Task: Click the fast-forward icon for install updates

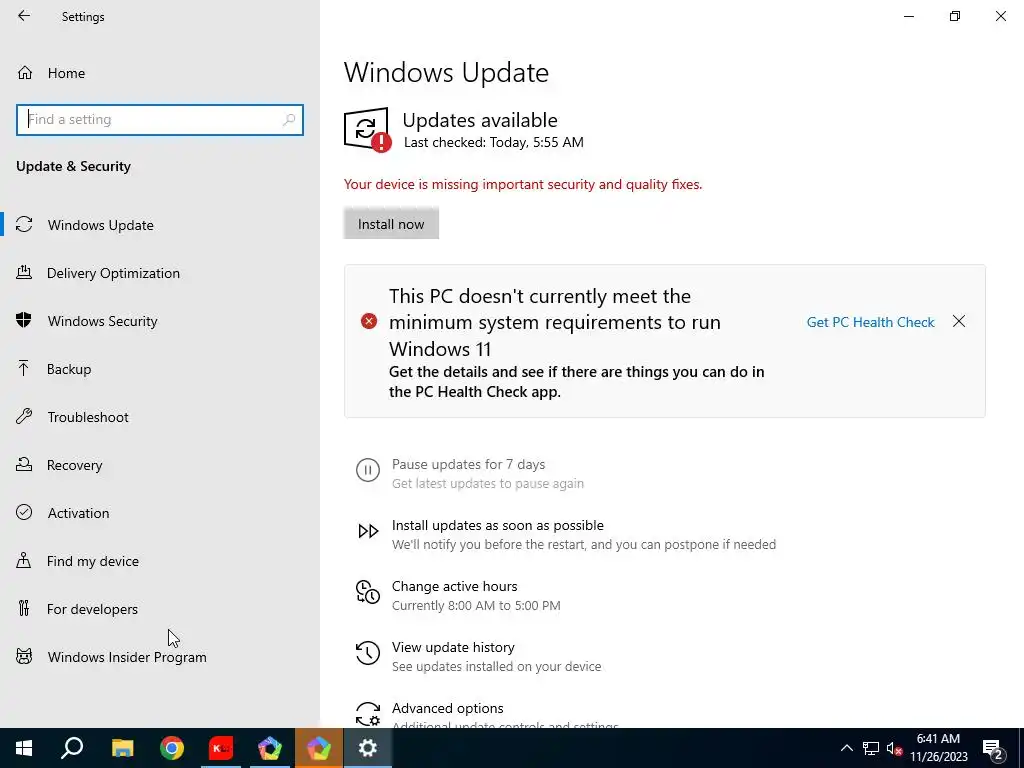Action: click(x=368, y=531)
